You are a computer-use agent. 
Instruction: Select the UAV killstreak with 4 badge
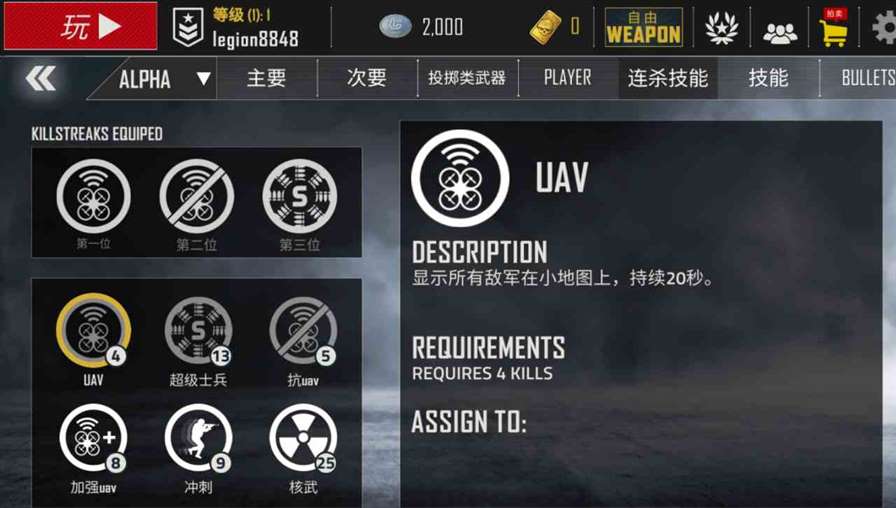click(93, 331)
